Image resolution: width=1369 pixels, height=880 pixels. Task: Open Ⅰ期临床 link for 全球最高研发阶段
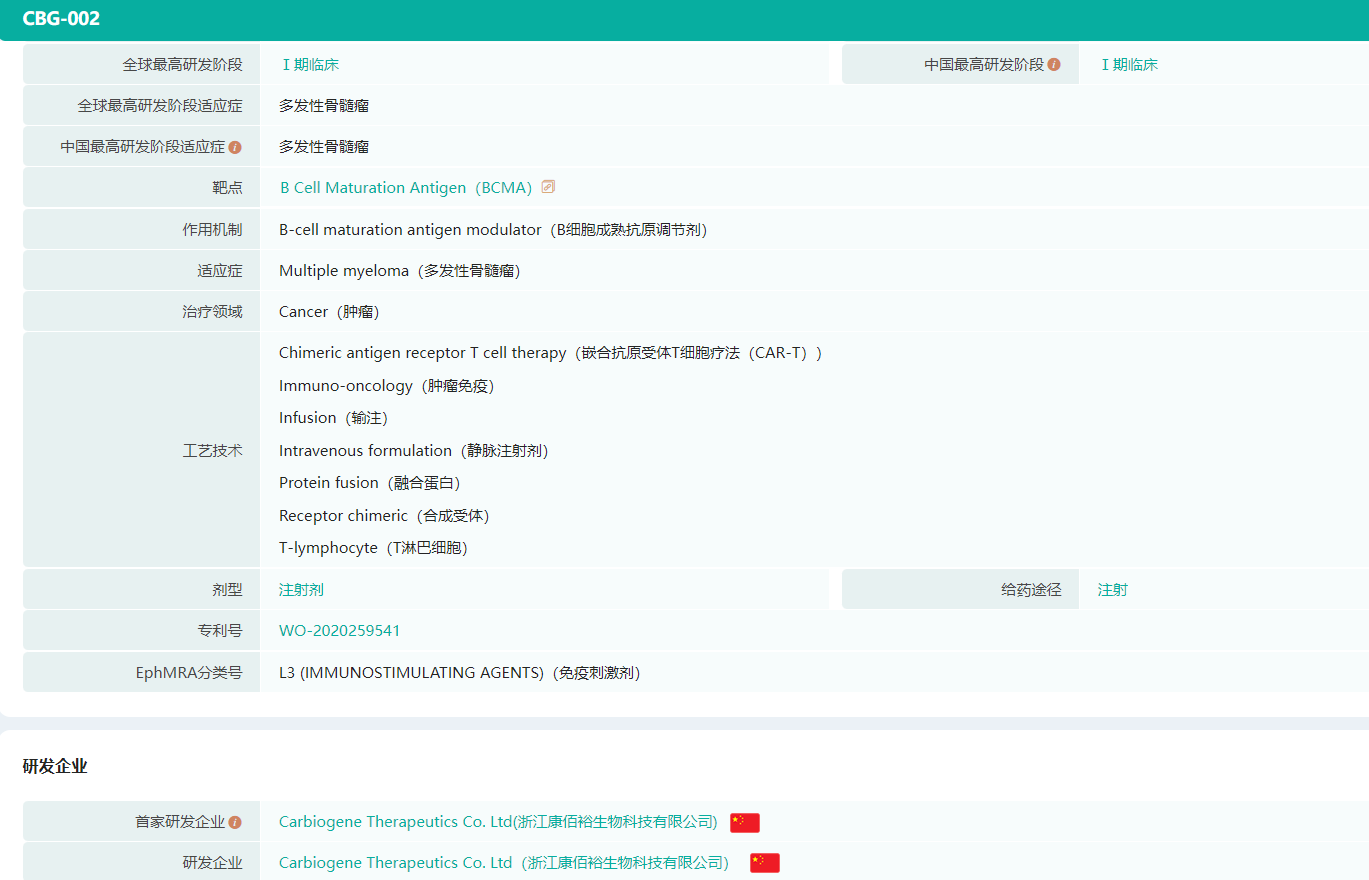310,65
